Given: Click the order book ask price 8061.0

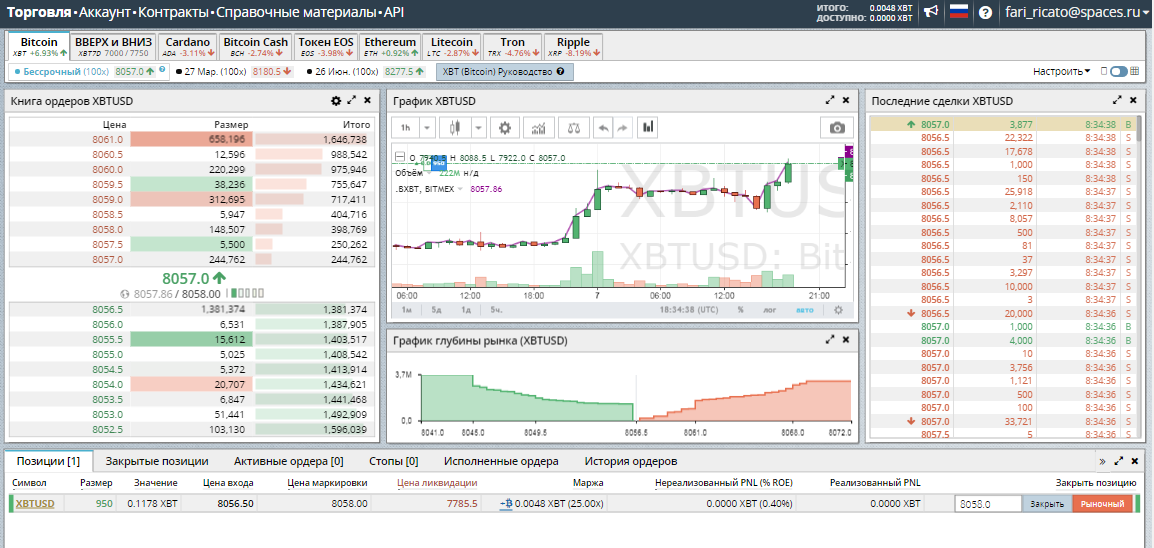Looking at the screenshot, I should 107,139.
